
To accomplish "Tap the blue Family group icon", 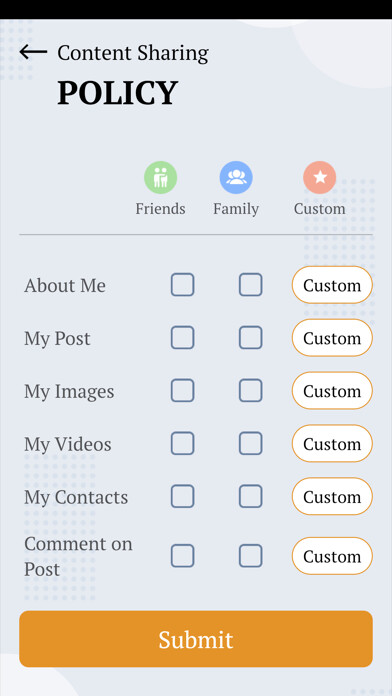I will tap(236, 178).
